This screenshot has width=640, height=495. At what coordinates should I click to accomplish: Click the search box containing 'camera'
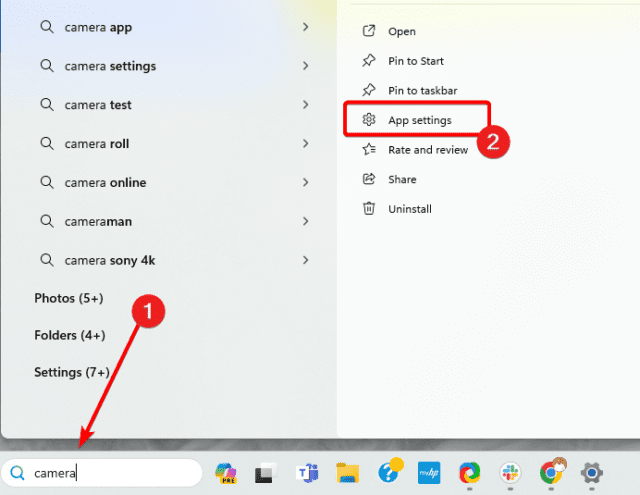[x=110, y=473]
